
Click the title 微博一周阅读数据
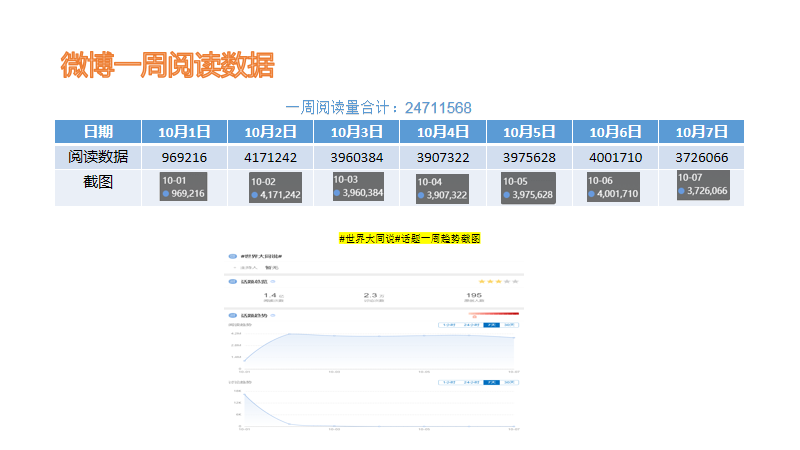pyautogui.click(x=167, y=65)
